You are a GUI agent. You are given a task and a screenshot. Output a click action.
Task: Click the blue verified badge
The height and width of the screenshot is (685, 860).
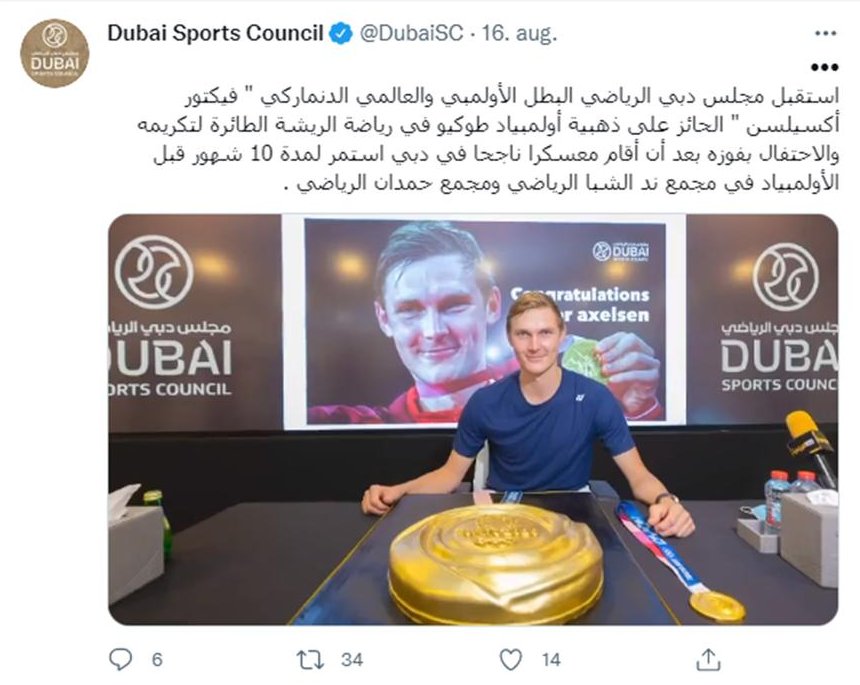point(341,33)
